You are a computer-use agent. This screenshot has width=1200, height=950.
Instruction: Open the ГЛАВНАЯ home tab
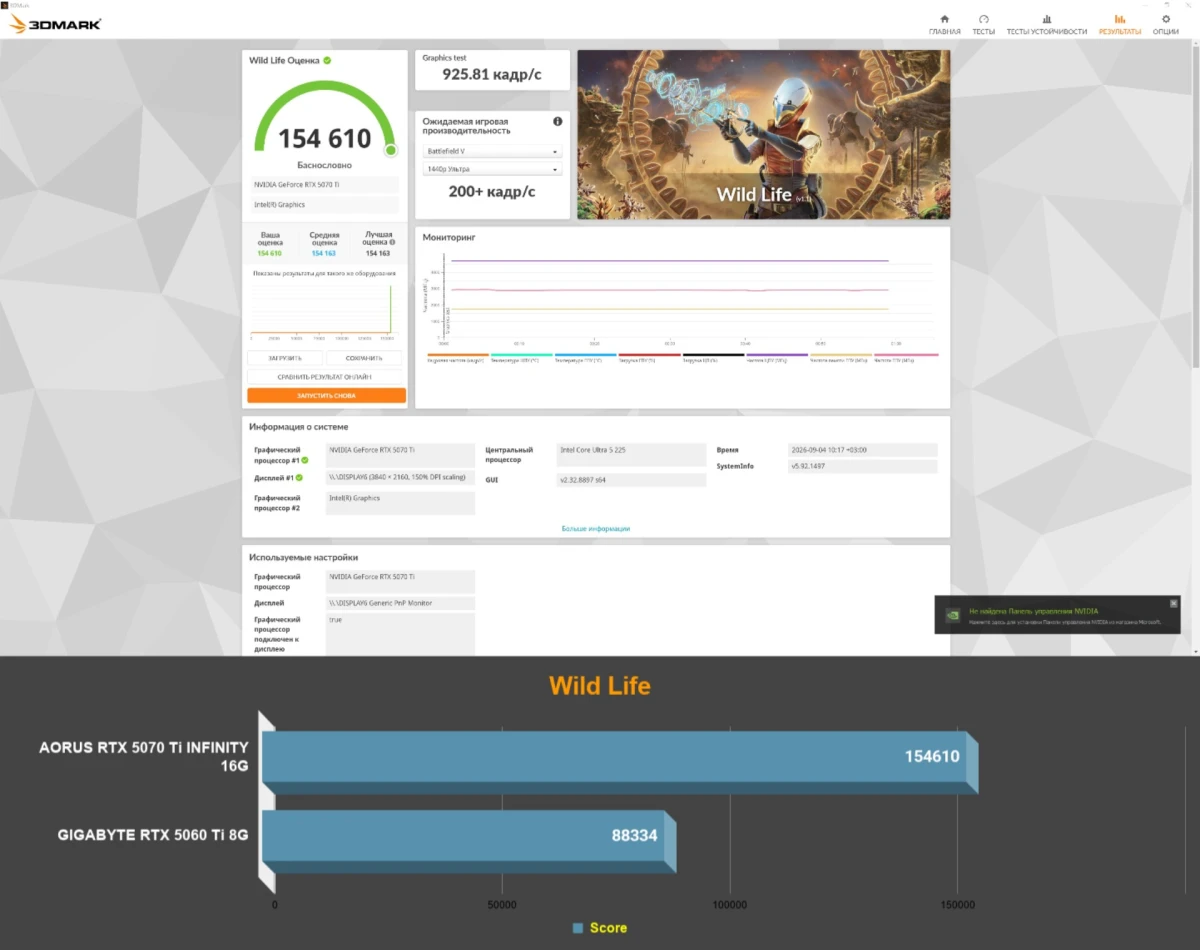pos(944,24)
